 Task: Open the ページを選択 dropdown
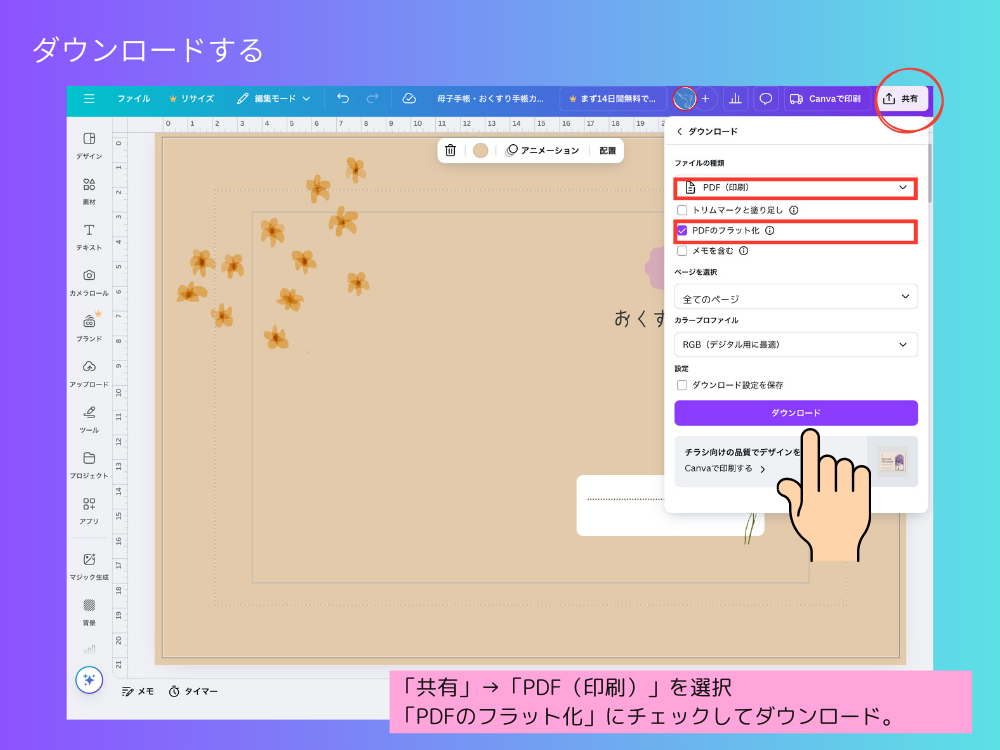click(x=795, y=296)
